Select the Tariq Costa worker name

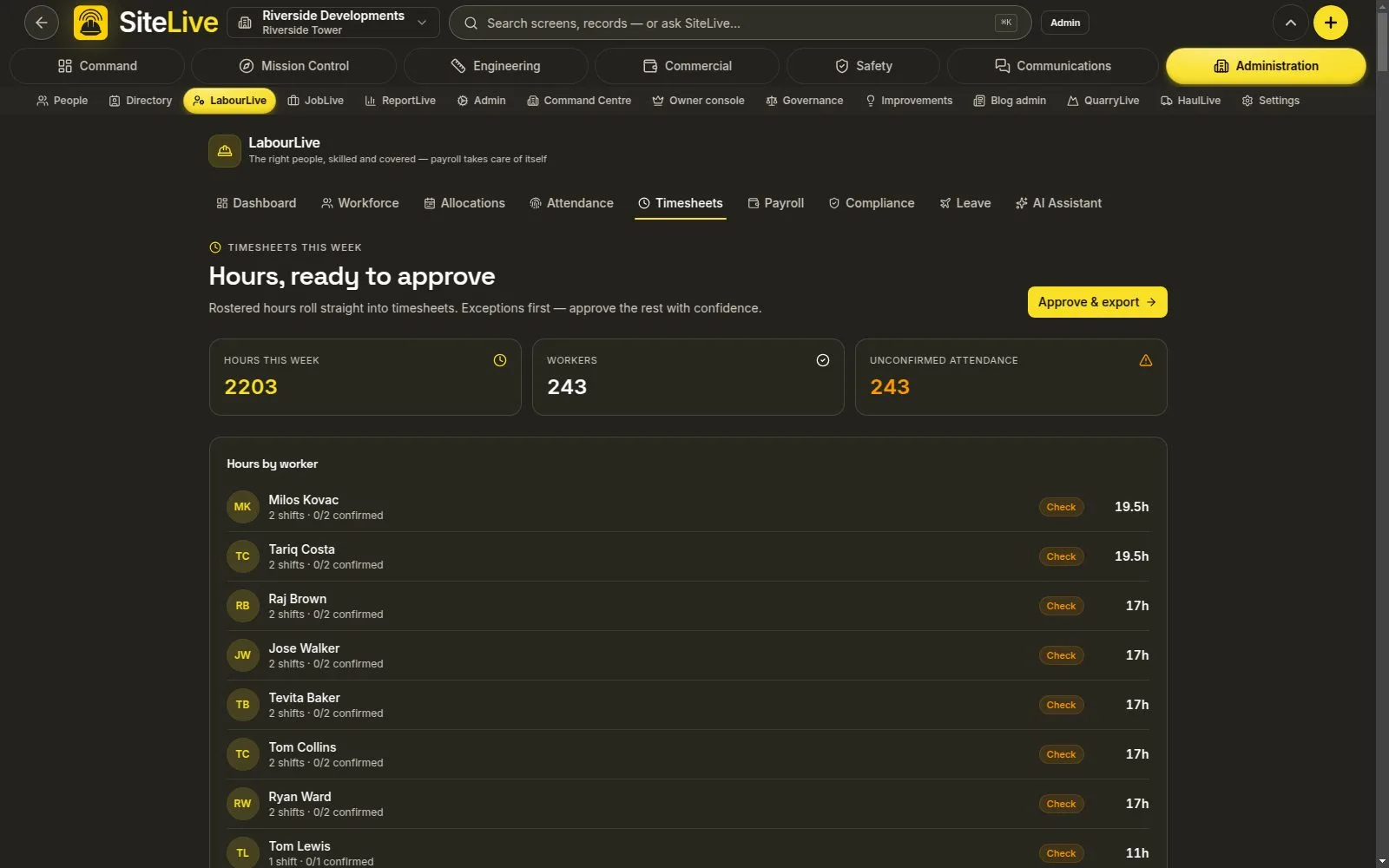click(x=301, y=549)
